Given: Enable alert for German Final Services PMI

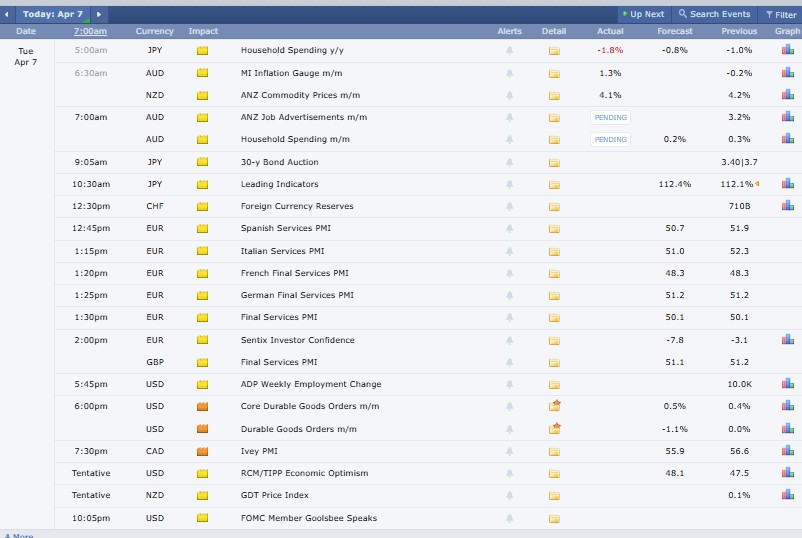Looking at the screenshot, I should pos(510,296).
